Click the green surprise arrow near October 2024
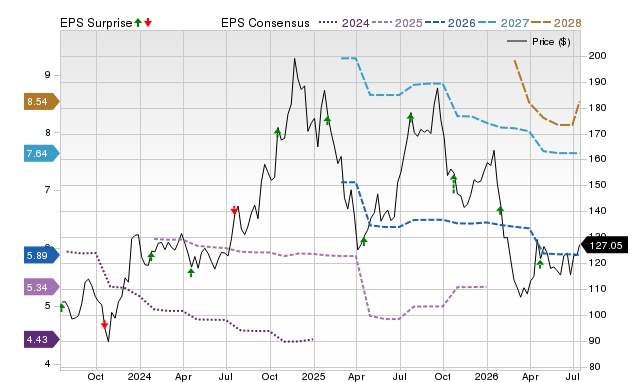640x382 pixels. click(278, 132)
